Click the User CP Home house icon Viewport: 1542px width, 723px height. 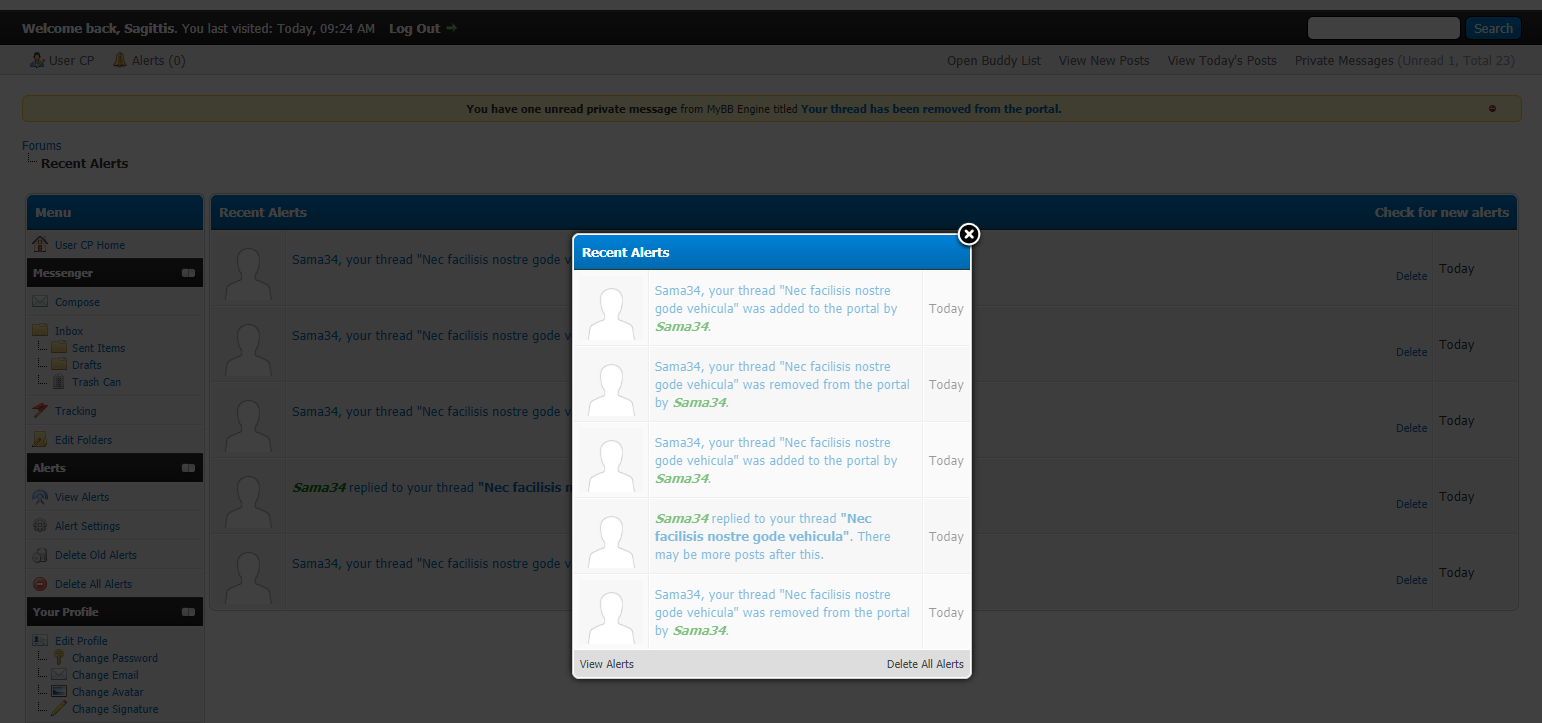[x=40, y=245]
